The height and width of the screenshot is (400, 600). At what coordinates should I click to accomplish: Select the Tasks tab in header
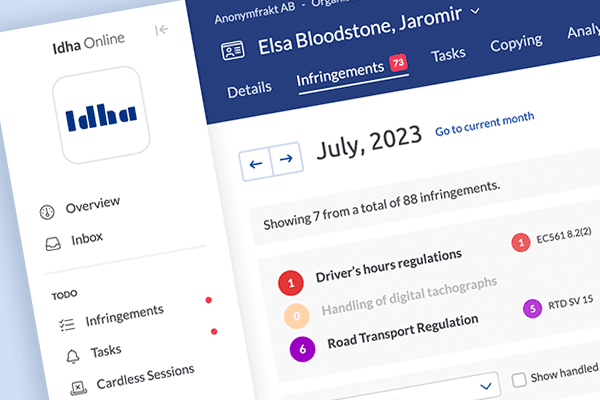(448, 55)
